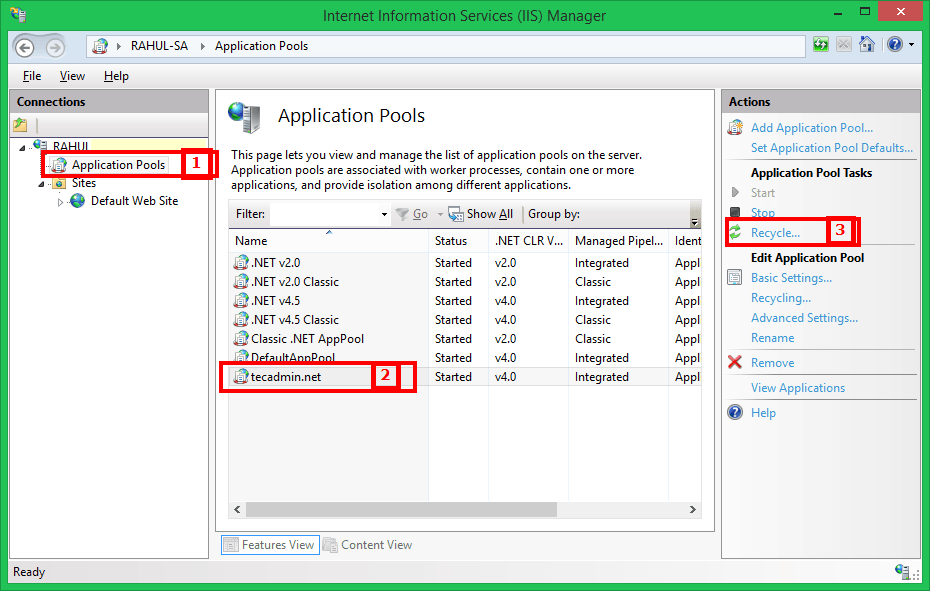Collapse the Sites node in Connections
The height and width of the screenshot is (591, 930).
click(x=42, y=182)
